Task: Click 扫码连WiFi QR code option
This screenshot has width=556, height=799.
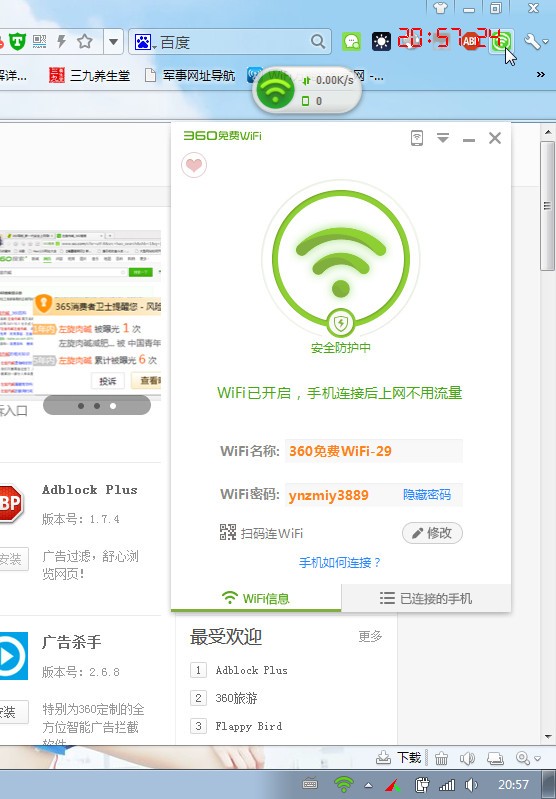Action: [x=261, y=533]
